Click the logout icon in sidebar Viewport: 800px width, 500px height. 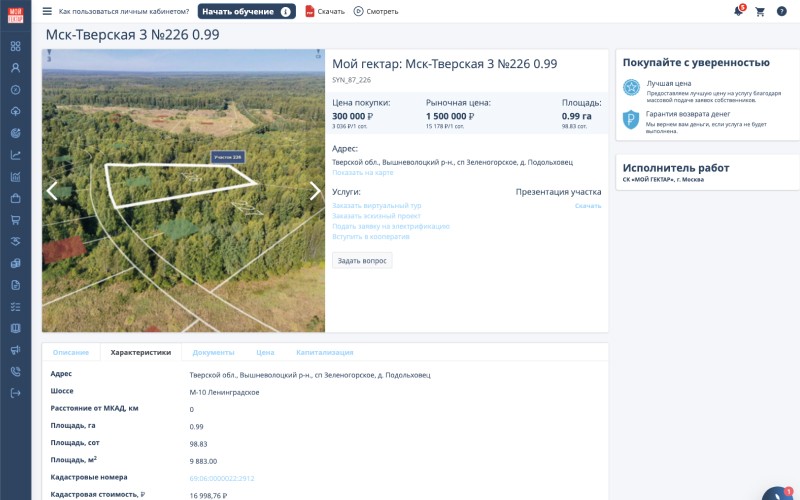coord(15,393)
